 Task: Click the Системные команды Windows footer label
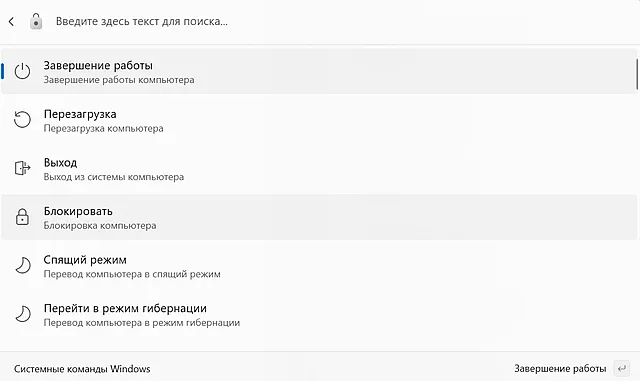(82, 369)
